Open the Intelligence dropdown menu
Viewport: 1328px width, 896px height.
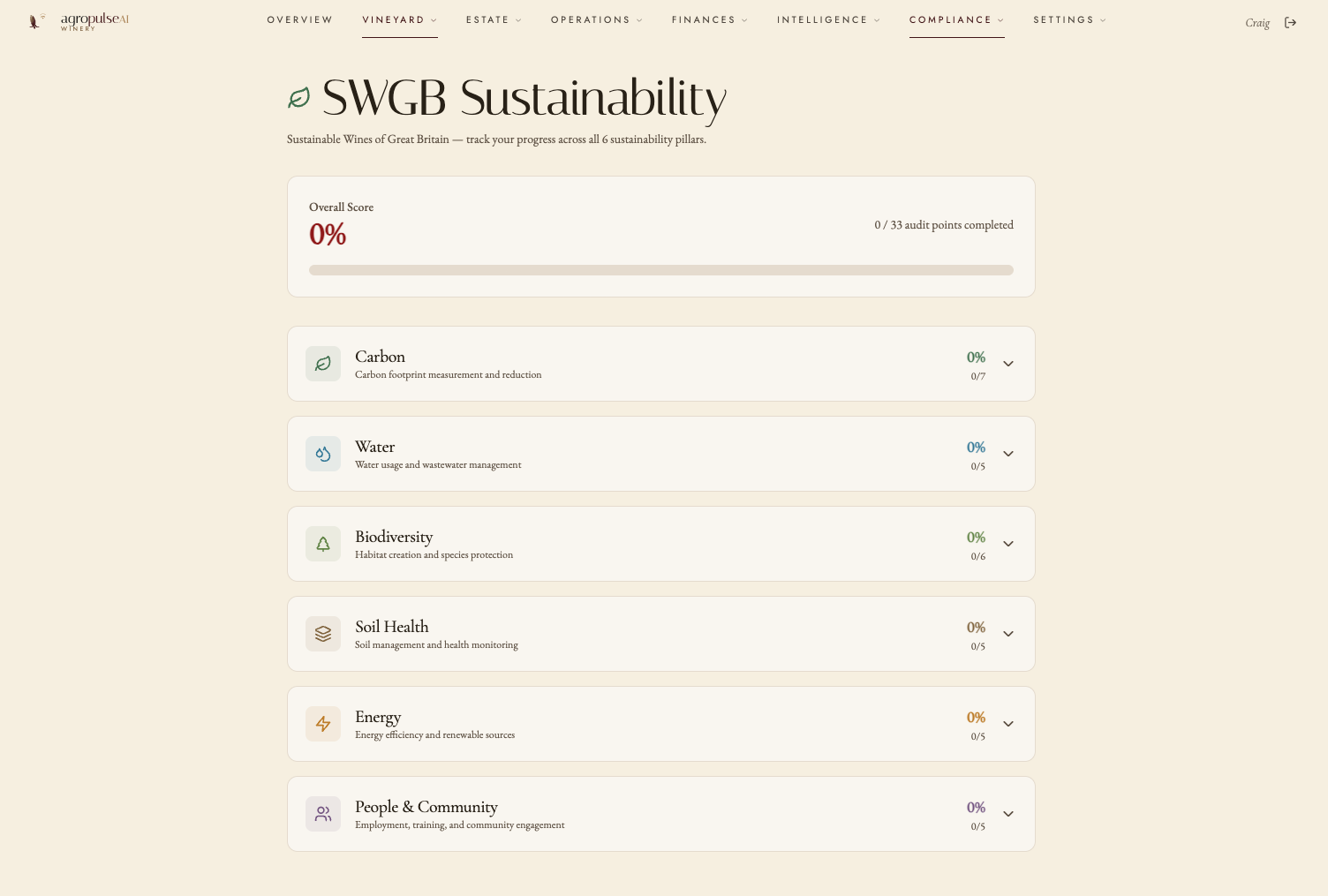[x=828, y=20]
